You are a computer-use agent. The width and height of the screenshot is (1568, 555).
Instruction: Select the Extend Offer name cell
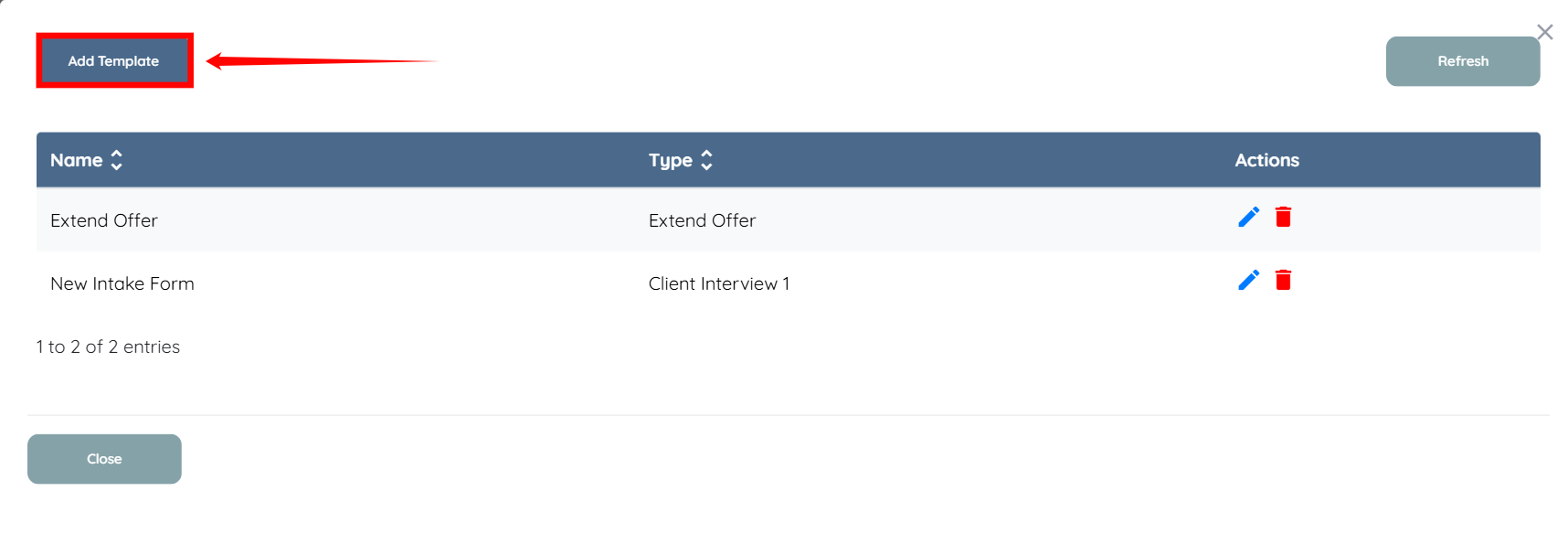coord(104,220)
